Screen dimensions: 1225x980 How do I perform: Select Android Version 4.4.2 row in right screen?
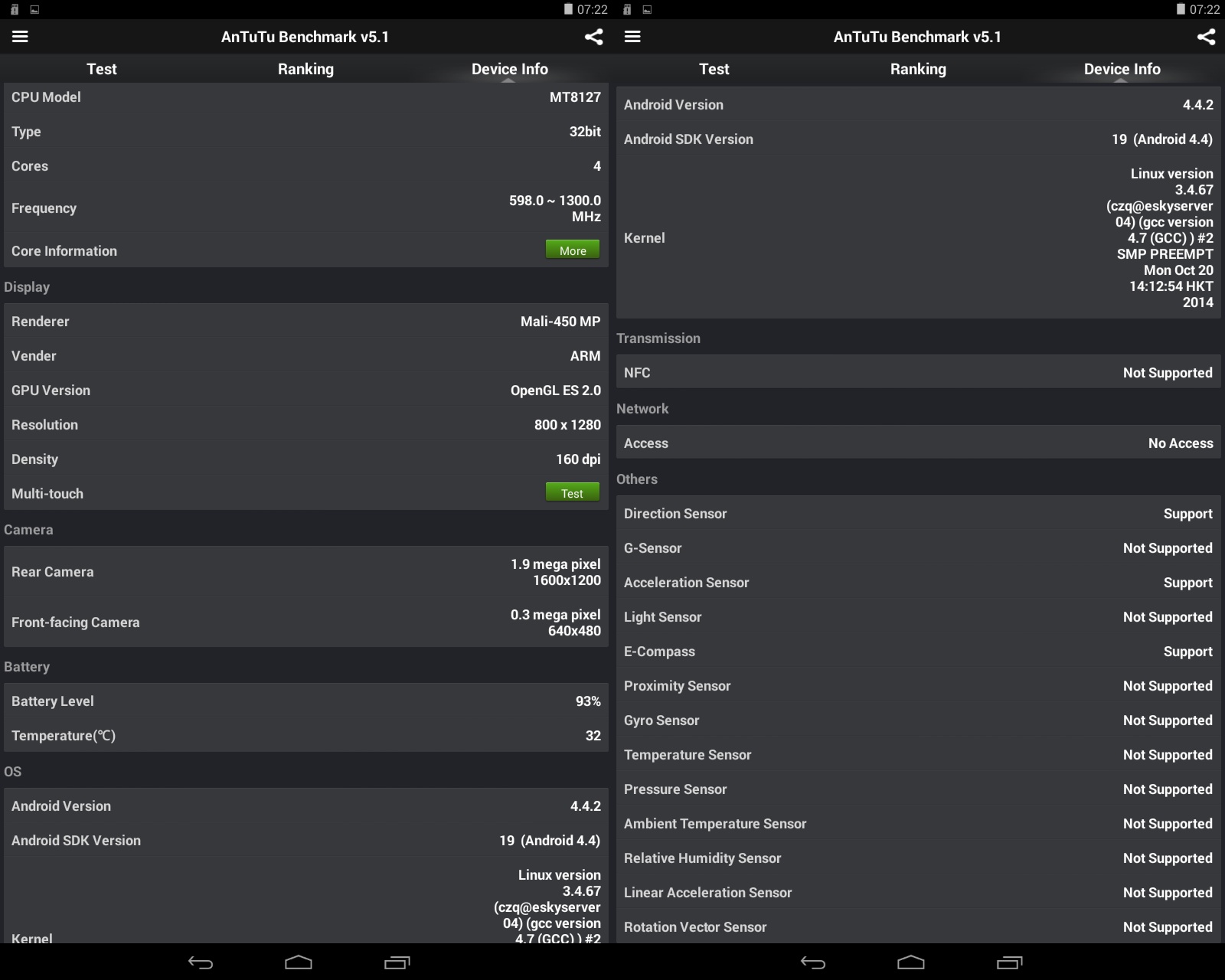pyautogui.click(x=919, y=105)
